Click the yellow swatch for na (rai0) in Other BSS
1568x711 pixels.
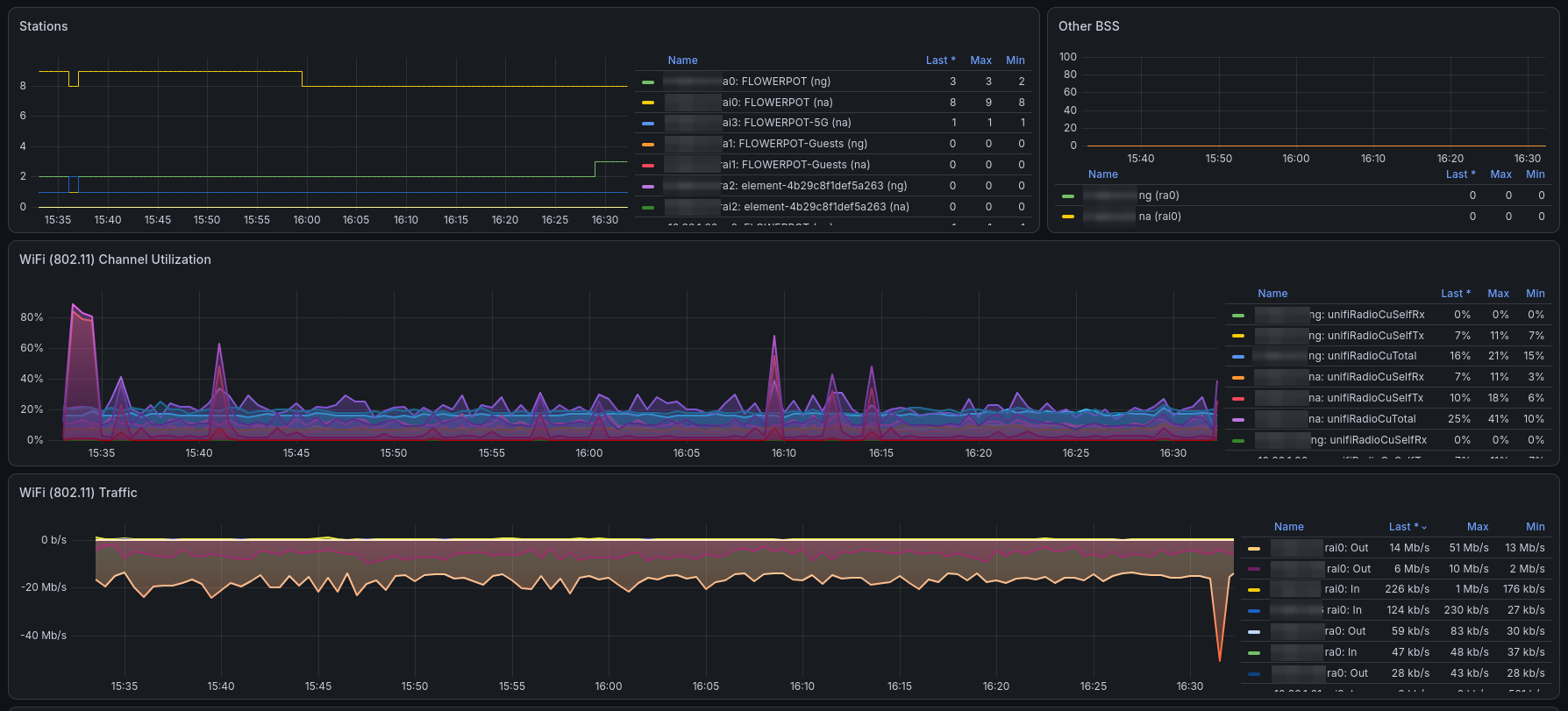coord(1067,217)
